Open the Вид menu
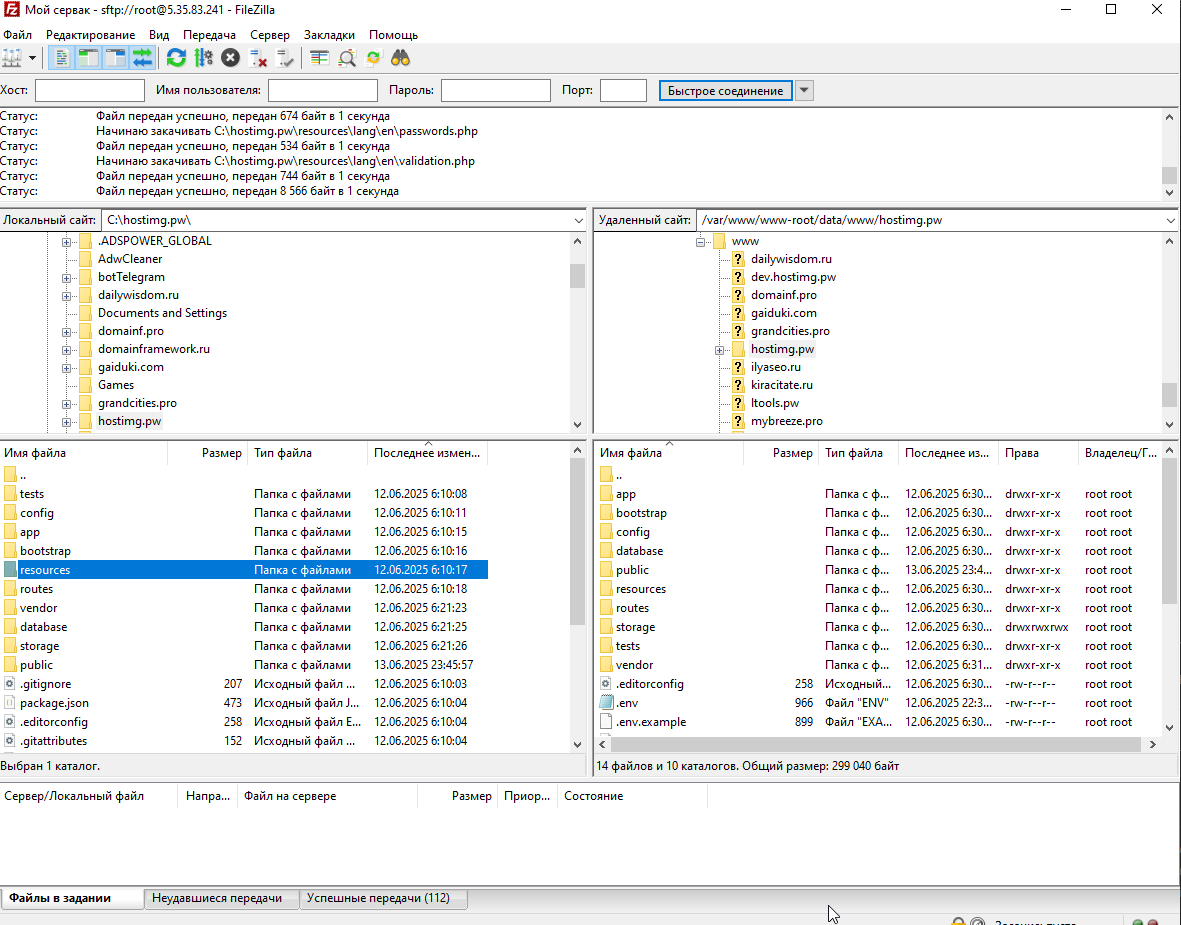This screenshot has height=925, width=1181. click(159, 35)
